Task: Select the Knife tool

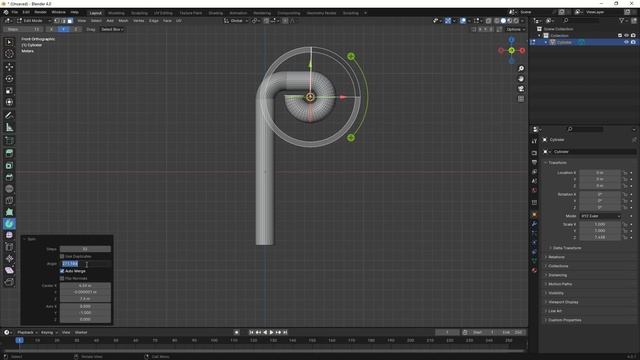Action: coord(9,200)
